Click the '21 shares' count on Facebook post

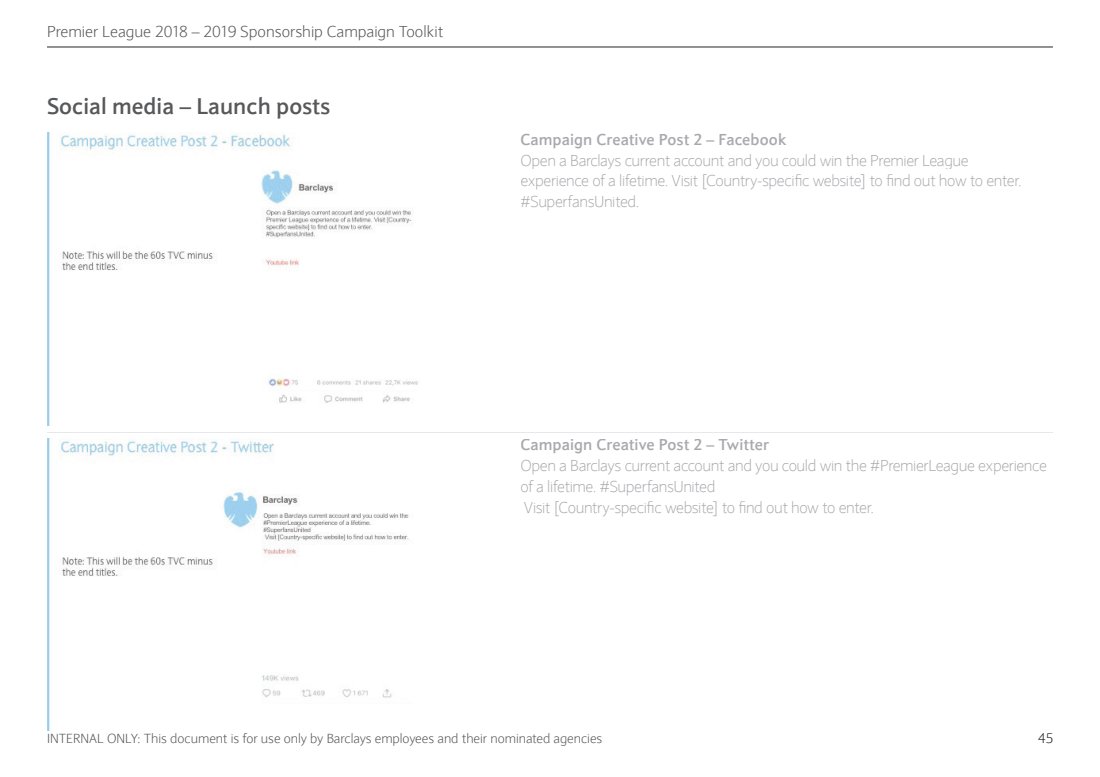coord(368,382)
